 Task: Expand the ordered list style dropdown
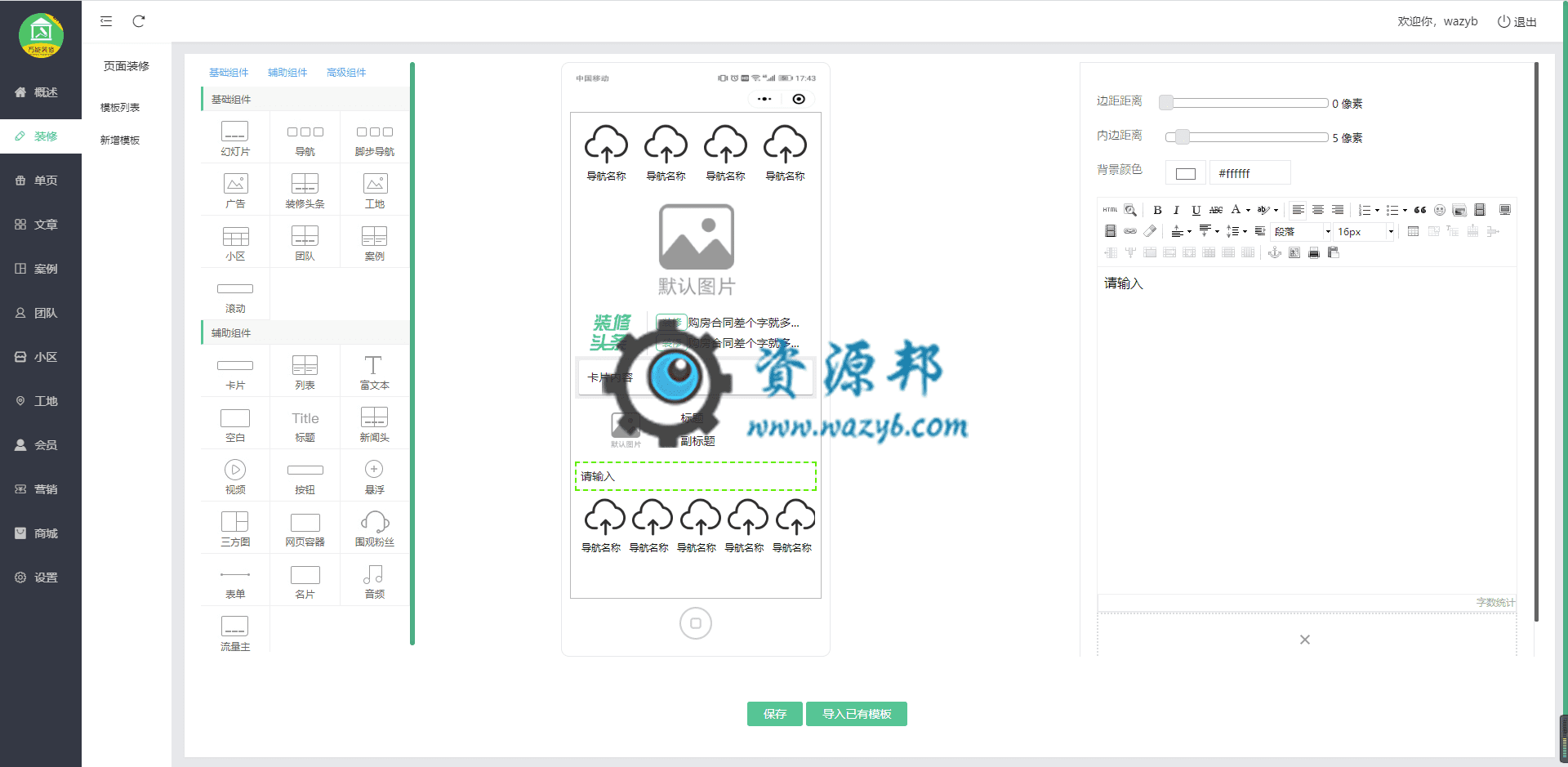click(x=1377, y=210)
